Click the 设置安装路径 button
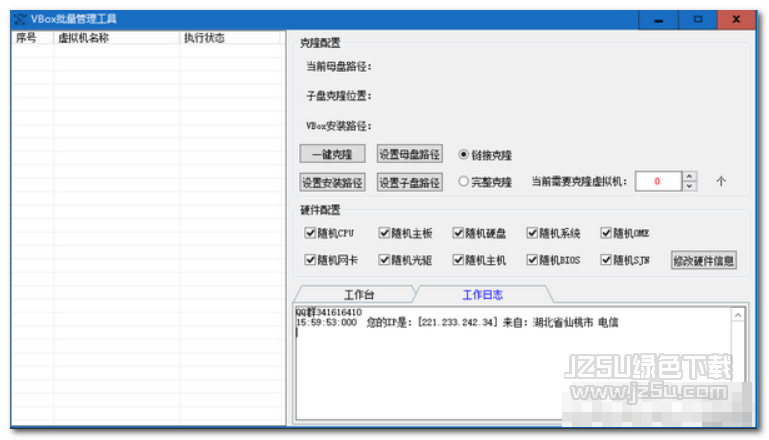Viewport: 769px width, 440px height. [x=332, y=182]
